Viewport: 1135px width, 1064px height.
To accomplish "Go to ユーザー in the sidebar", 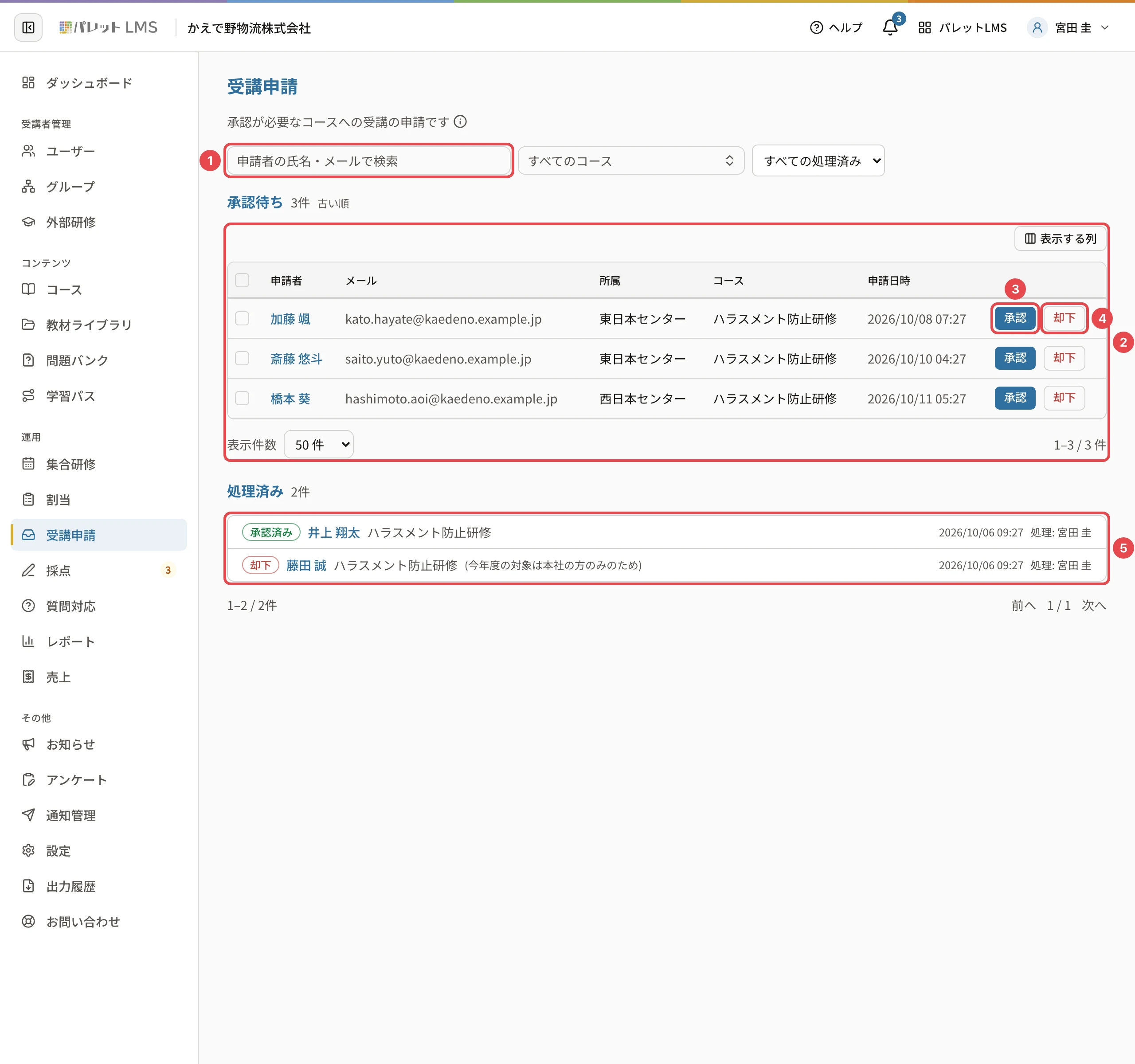I will point(99,151).
